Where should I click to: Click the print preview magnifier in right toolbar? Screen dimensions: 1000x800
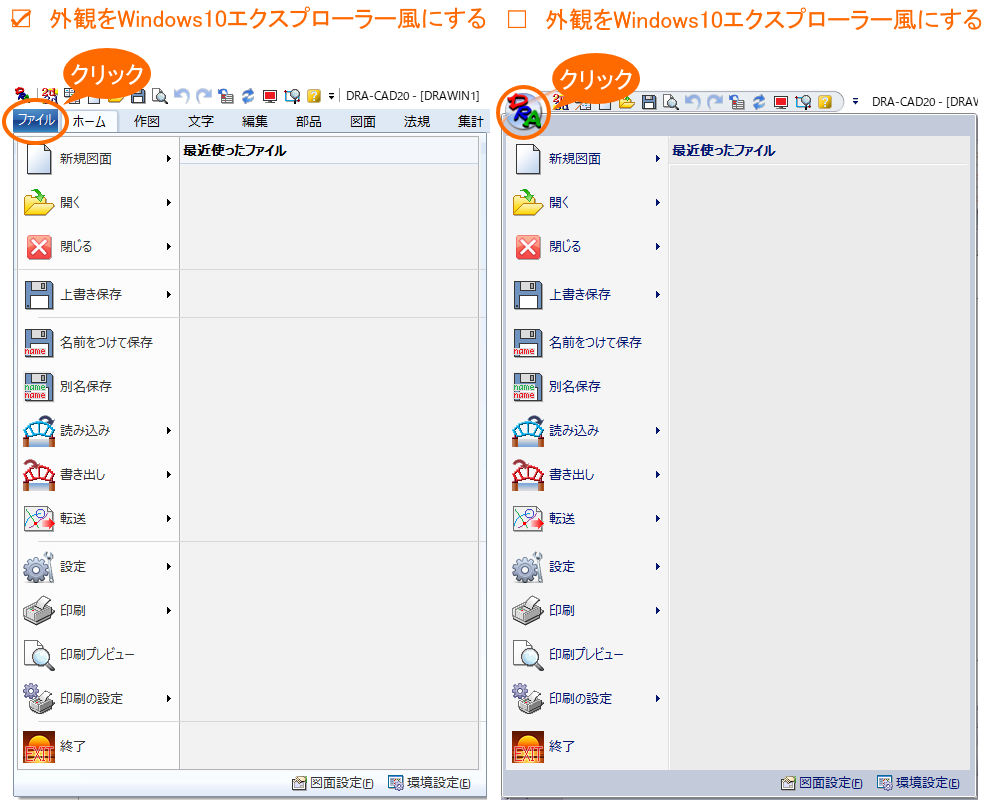click(x=671, y=101)
